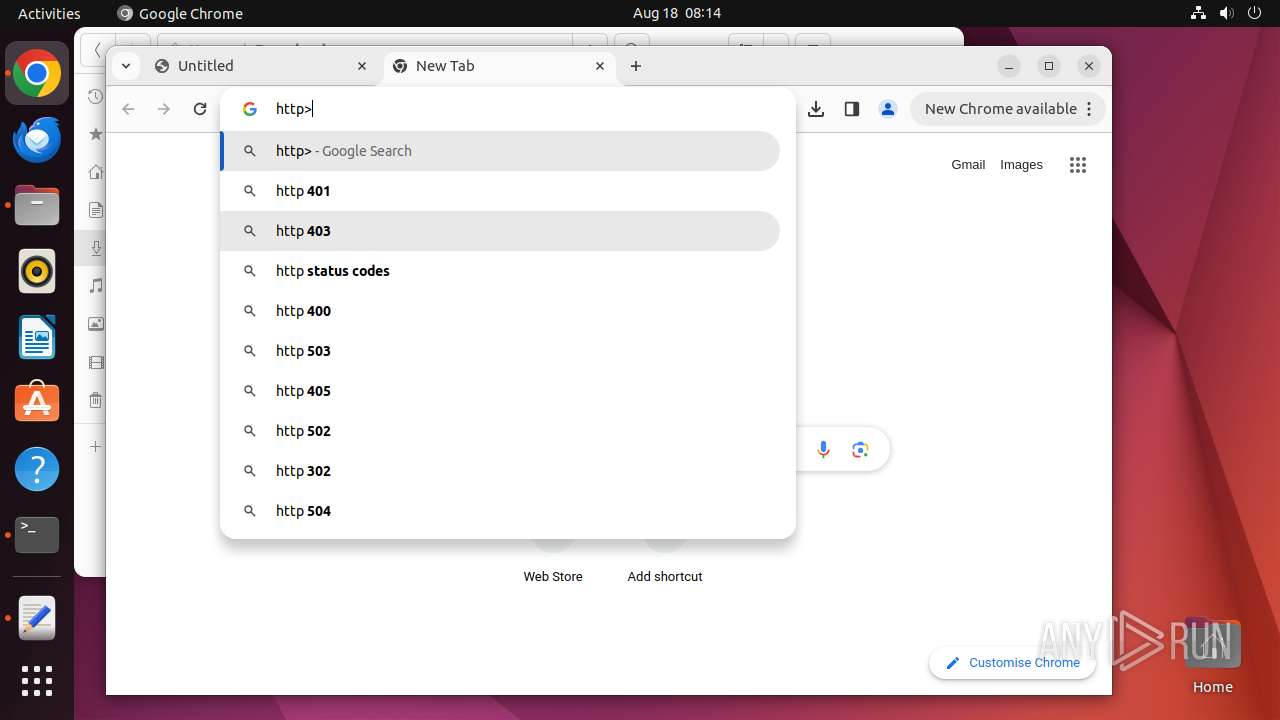Screen dimensions: 1280x720
Task: Click the Google Lens image search icon
Action: pos(860,450)
